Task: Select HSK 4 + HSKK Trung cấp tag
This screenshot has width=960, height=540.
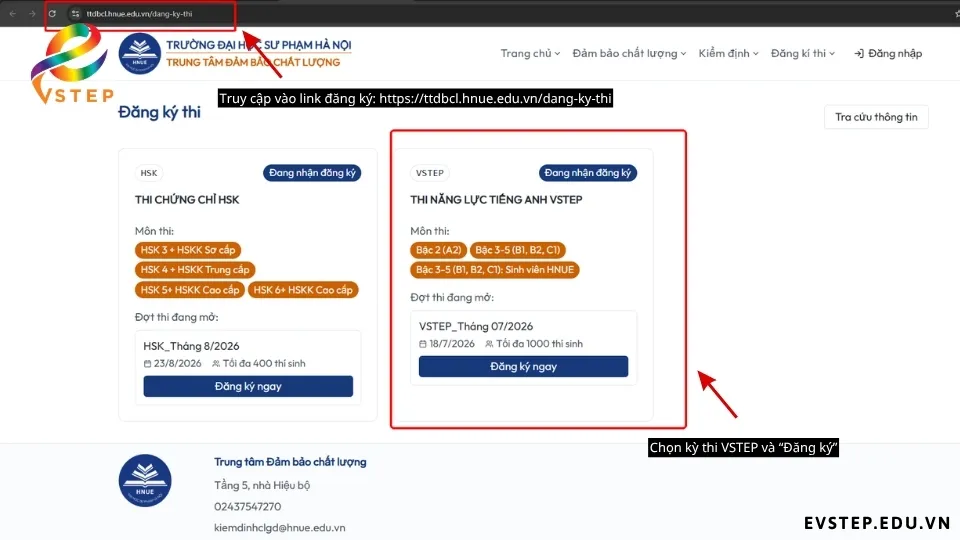Action: pyautogui.click(x=195, y=269)
